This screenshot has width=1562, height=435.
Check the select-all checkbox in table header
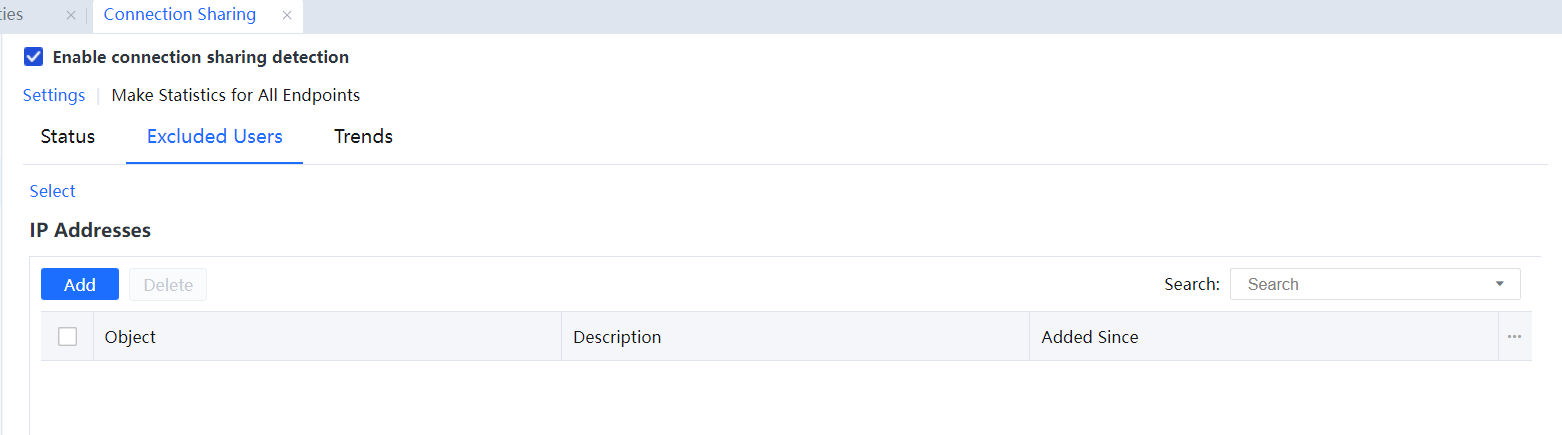[67, 337]
